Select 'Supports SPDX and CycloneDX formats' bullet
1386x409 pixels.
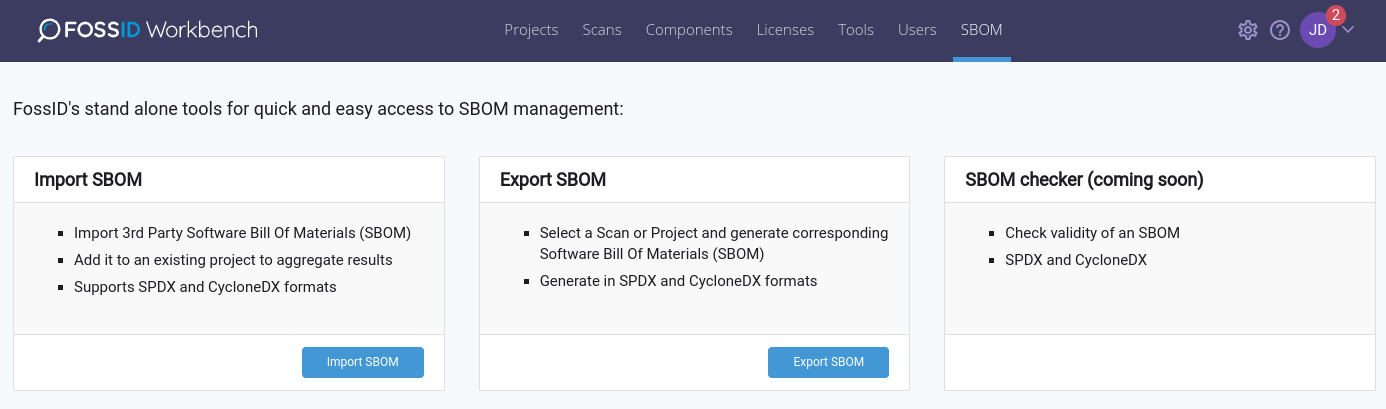coord(205,287)
